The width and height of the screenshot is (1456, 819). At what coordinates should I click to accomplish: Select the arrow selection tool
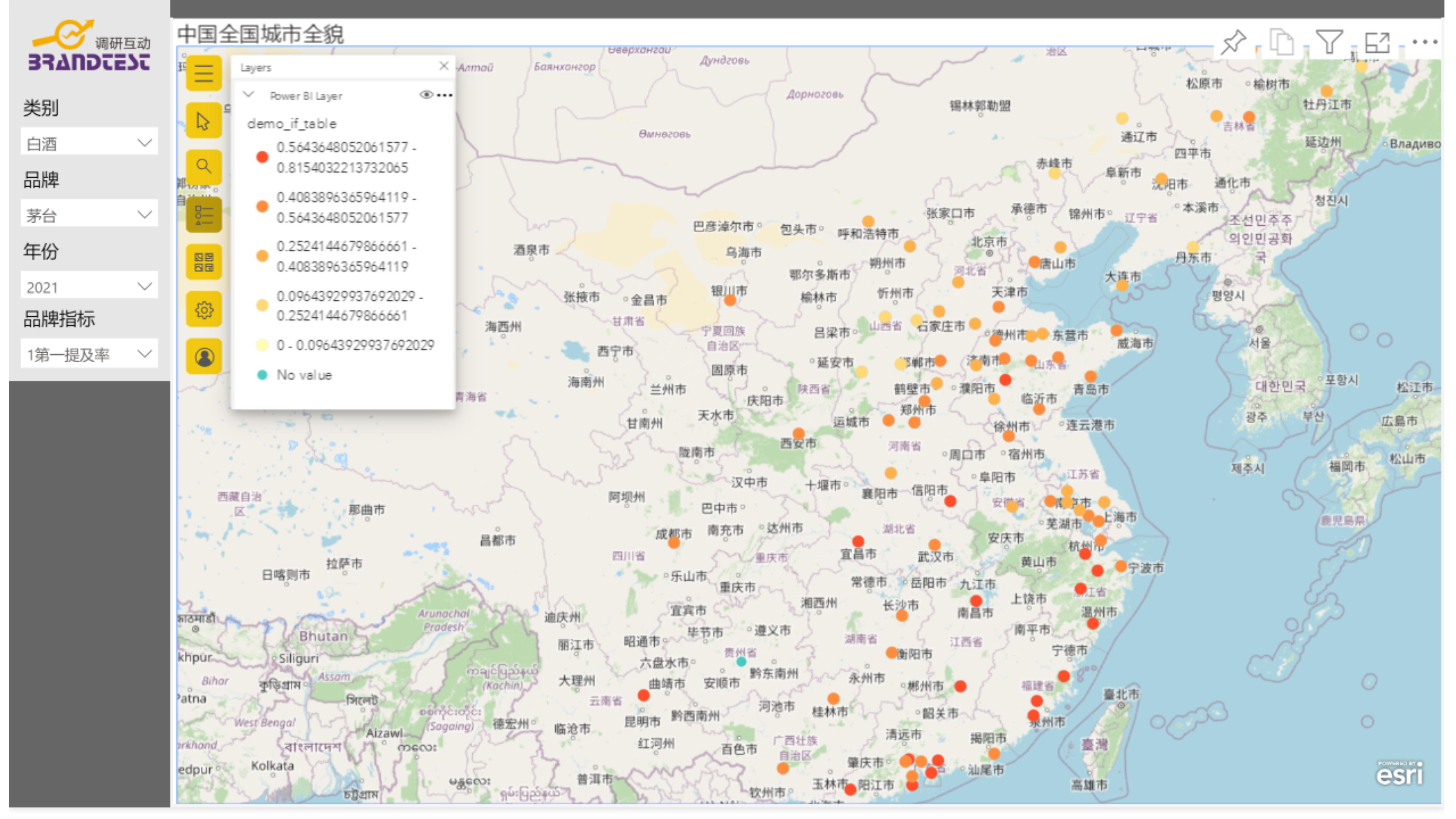pos(204,121)
